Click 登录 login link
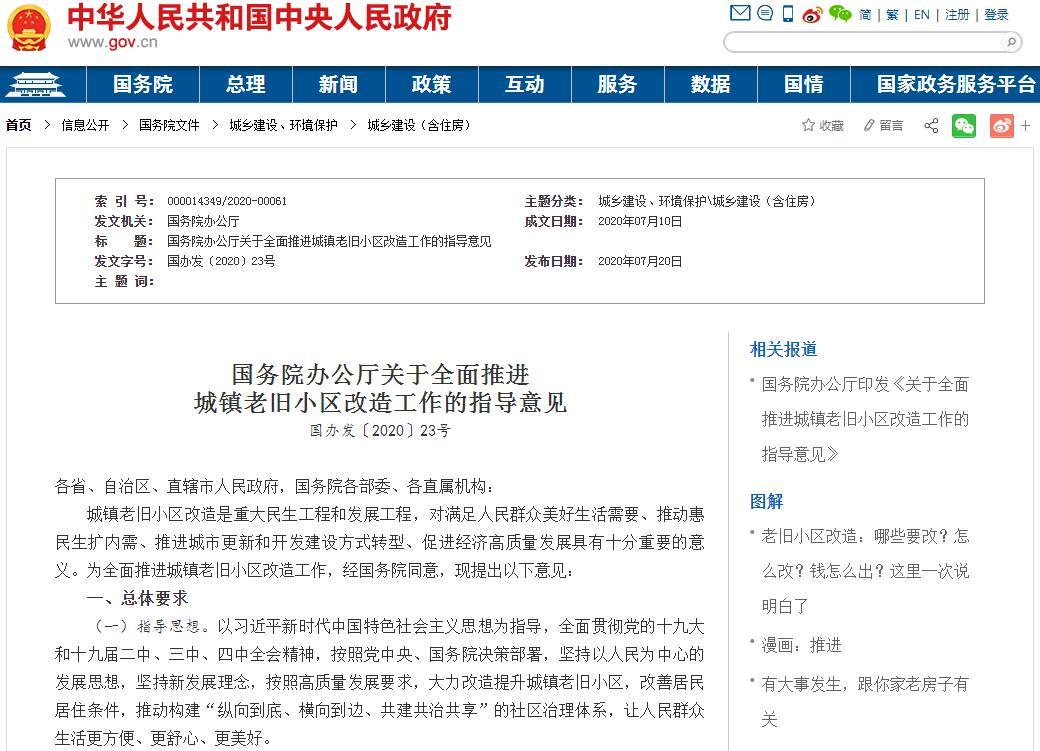This screenshot has width=1040, height=751. pyautogui.click(x=996, y=15)
